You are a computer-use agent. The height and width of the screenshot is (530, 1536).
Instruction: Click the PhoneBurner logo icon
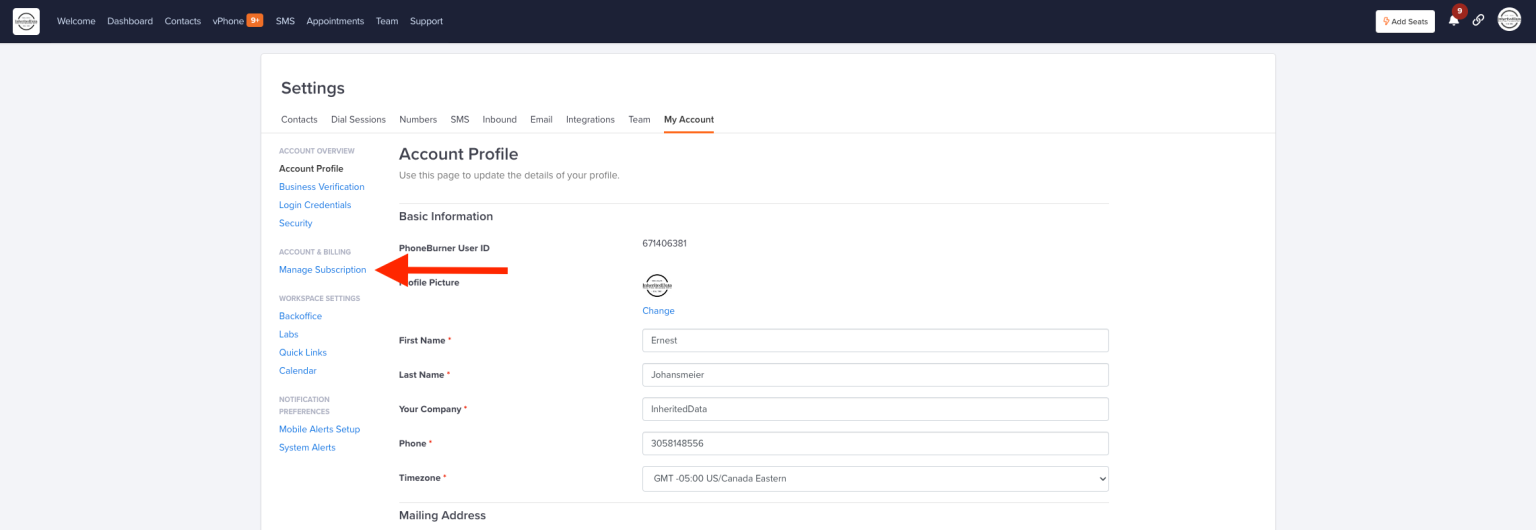click(x=26, y=21)
